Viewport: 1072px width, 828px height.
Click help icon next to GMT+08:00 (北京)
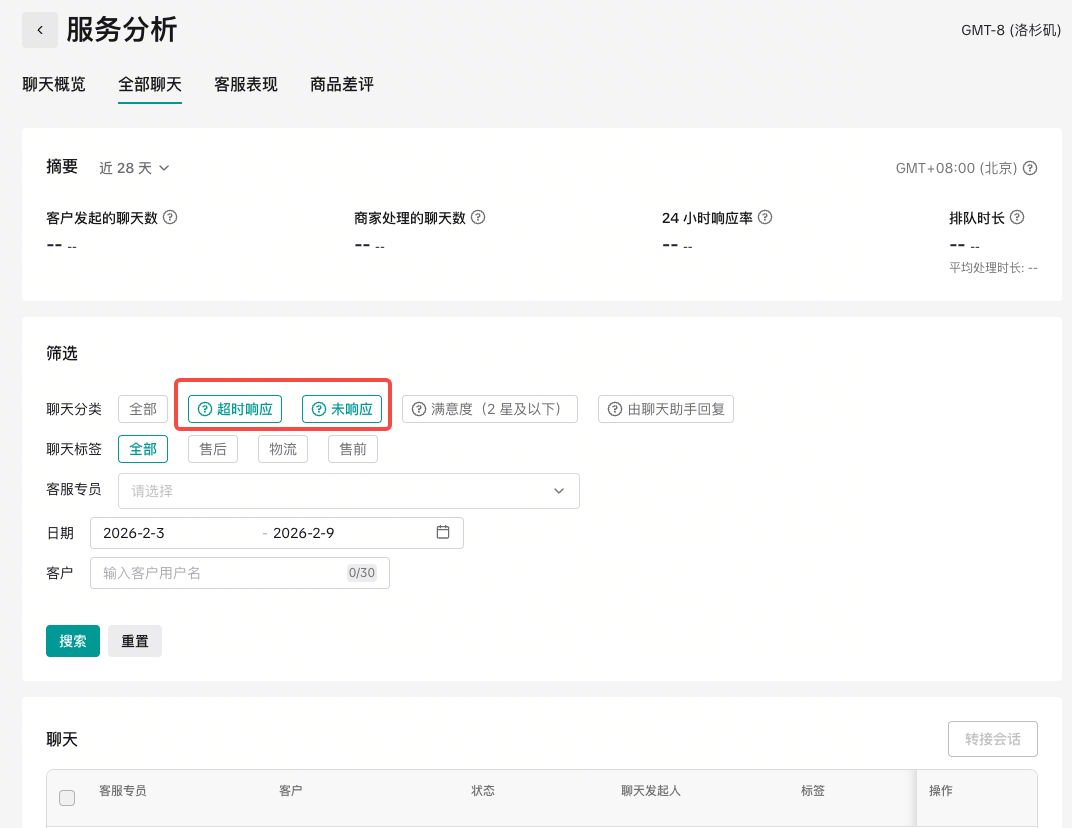point(1030,168)
